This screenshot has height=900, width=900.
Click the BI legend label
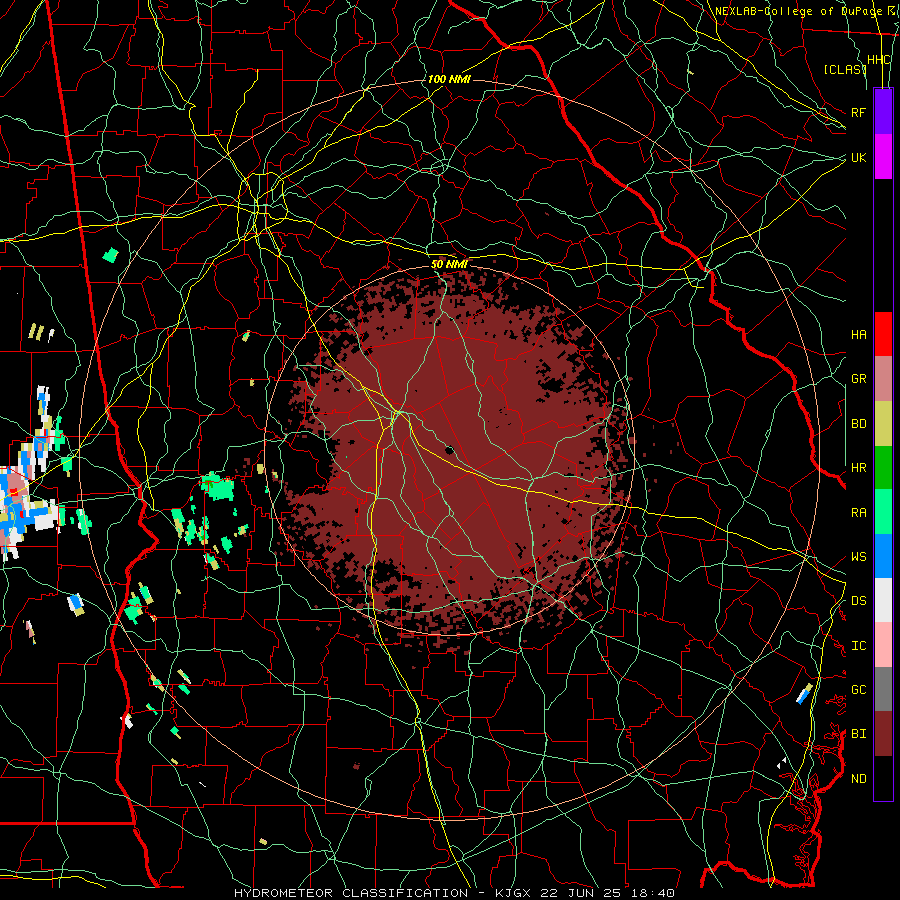coord(858,734)
